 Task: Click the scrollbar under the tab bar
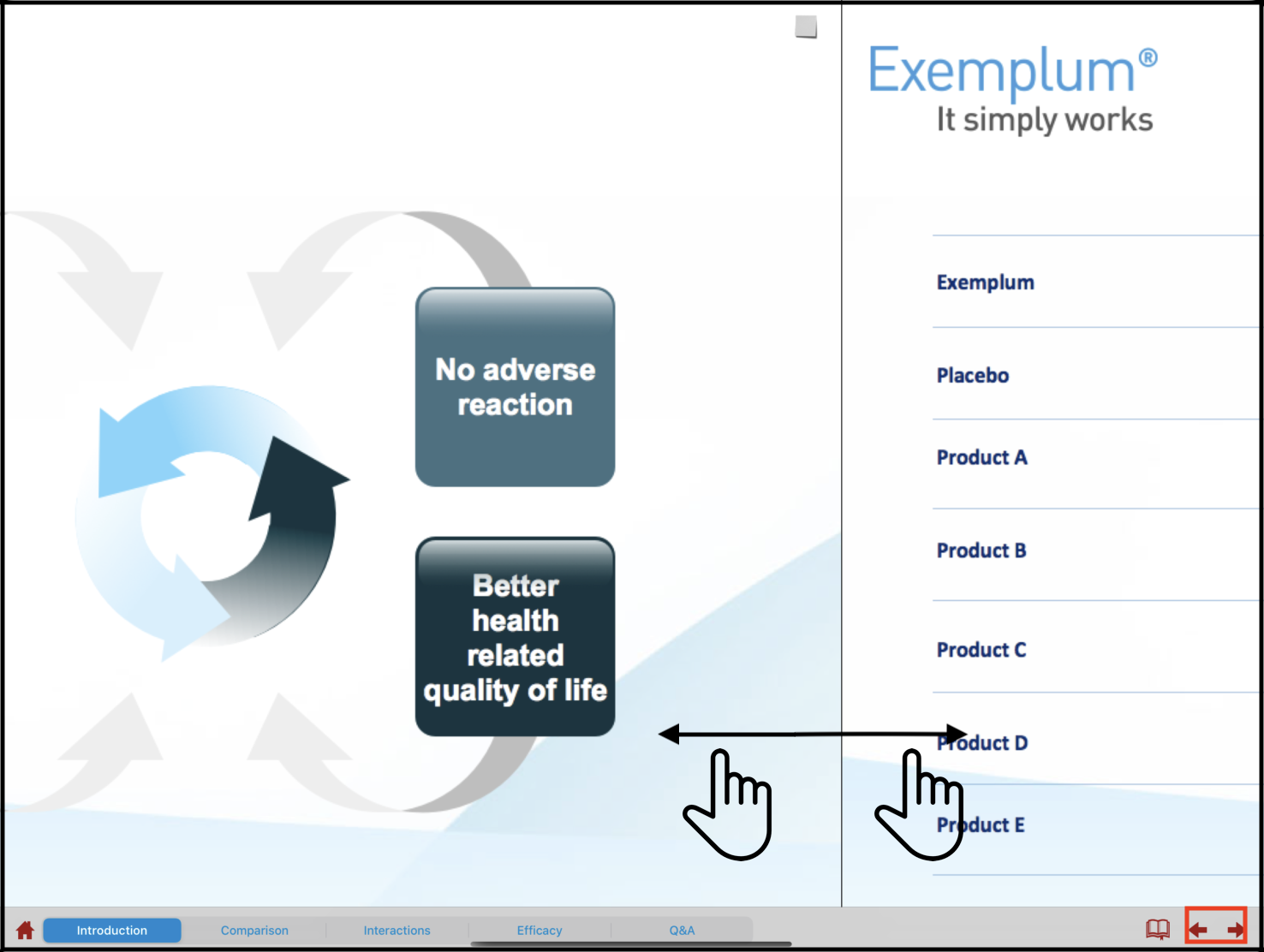(x=631, y=944)
